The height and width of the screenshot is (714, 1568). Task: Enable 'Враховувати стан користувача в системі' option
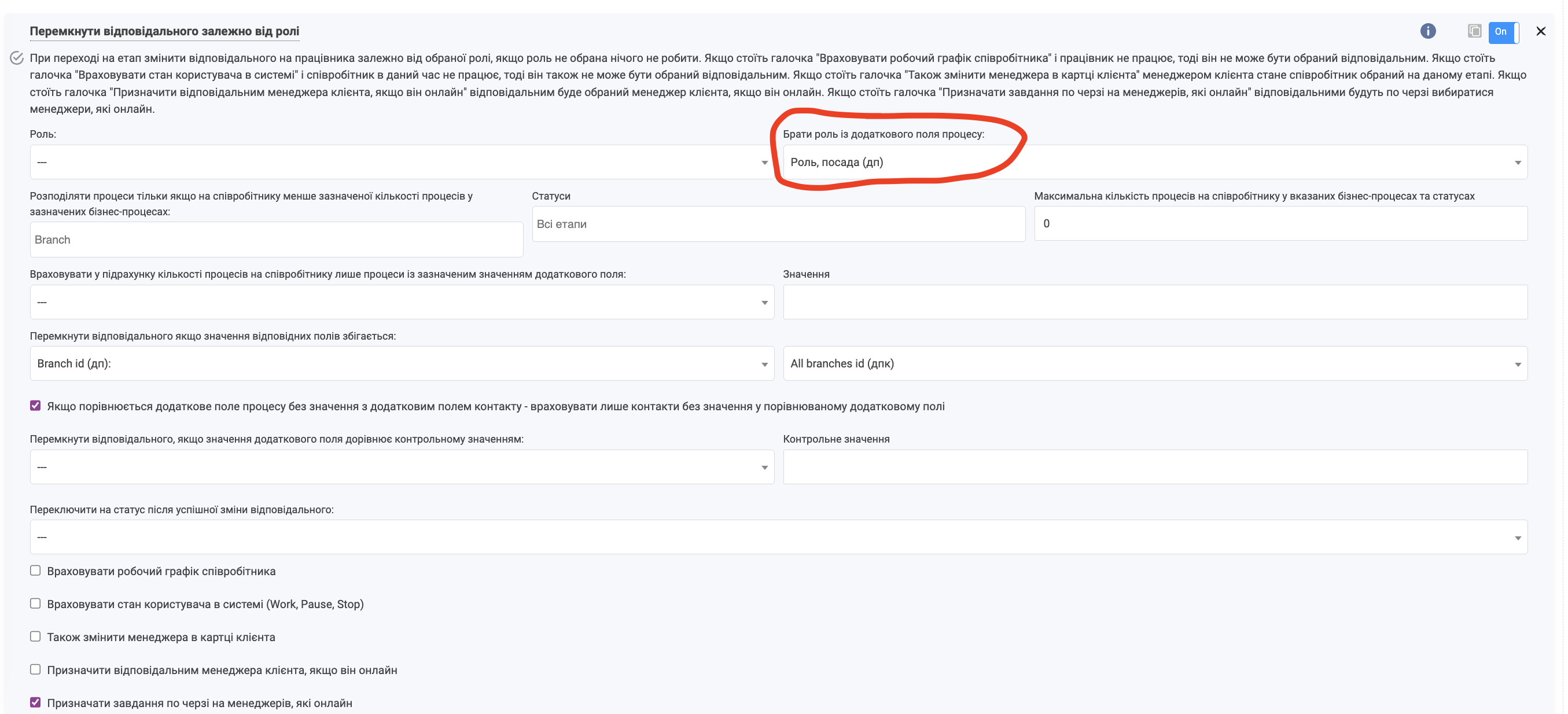tap(35, 603)
